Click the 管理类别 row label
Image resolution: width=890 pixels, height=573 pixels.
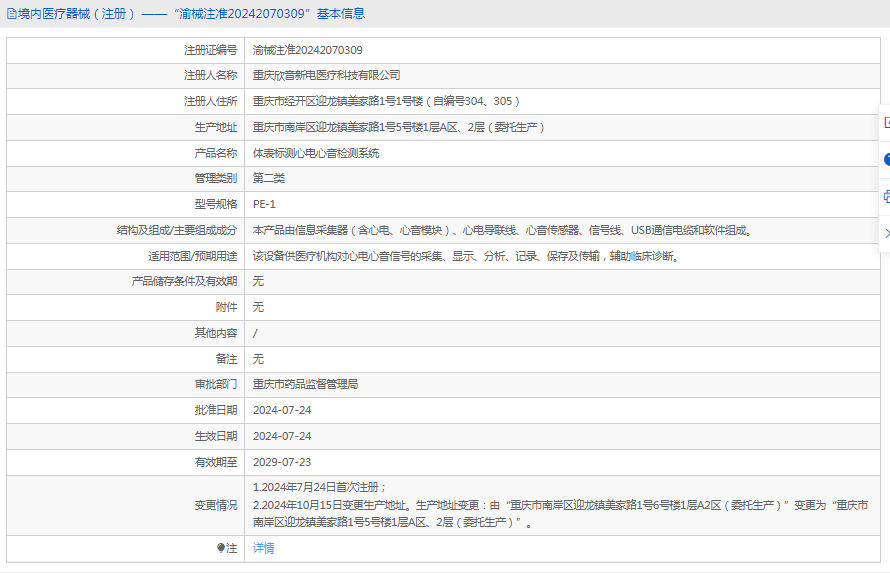click(216, 178)
